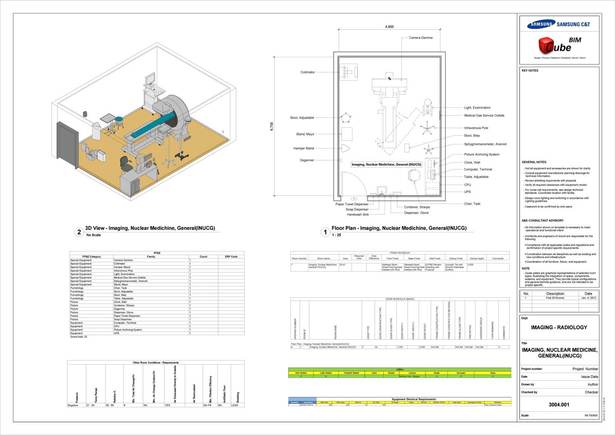This screenshot has width=615, height=435.
Task: Select sheet number "3004.001"
Action: pos(559,404)
